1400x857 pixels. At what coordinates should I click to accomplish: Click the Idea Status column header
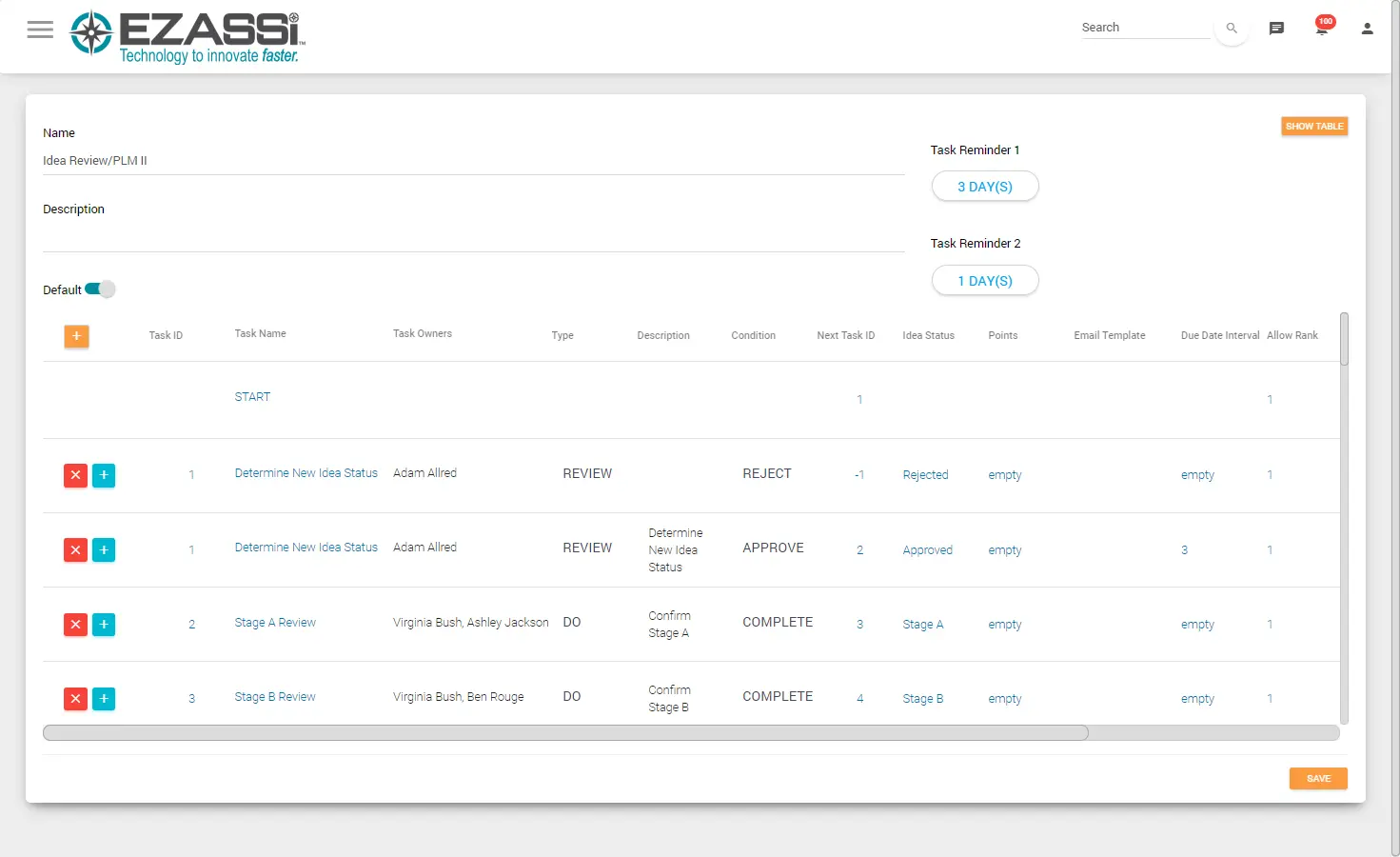point(928,335)
